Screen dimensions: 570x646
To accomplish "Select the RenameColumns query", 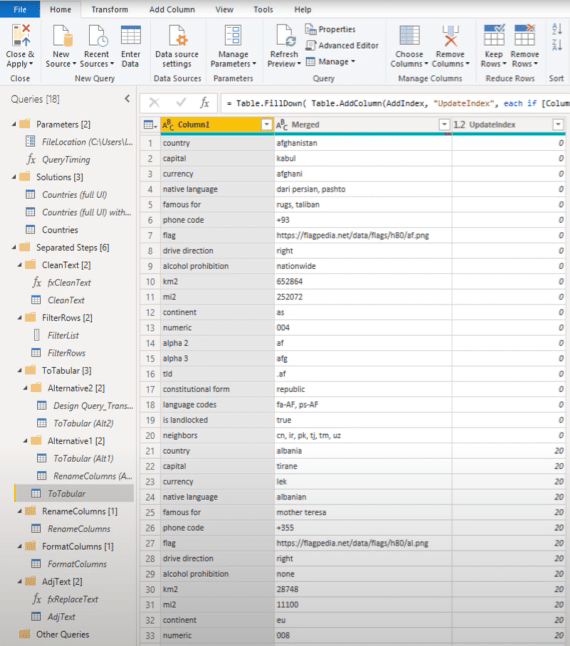I will pyautogui.click(x=79, y=529).
